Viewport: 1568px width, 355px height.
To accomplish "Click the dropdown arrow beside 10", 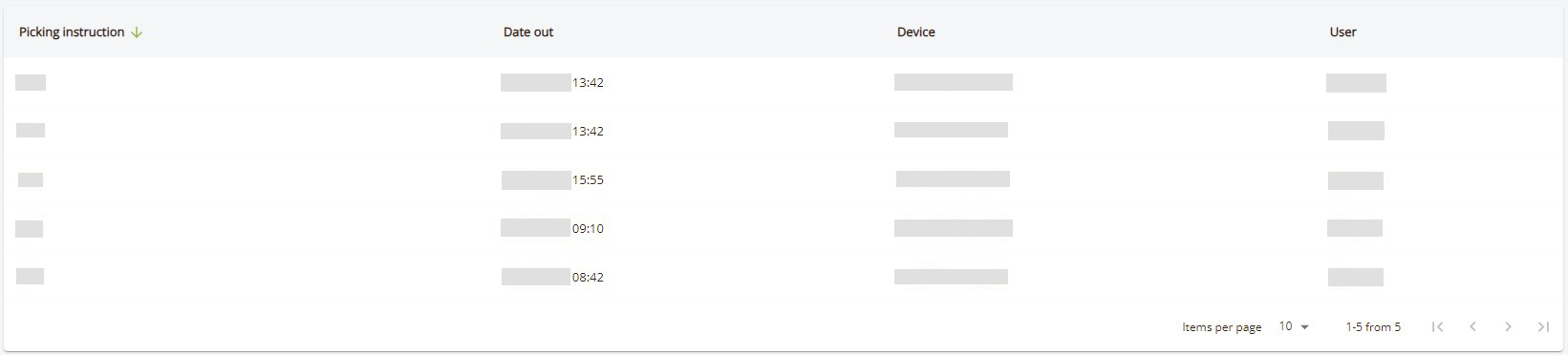I will (1305, 327).
